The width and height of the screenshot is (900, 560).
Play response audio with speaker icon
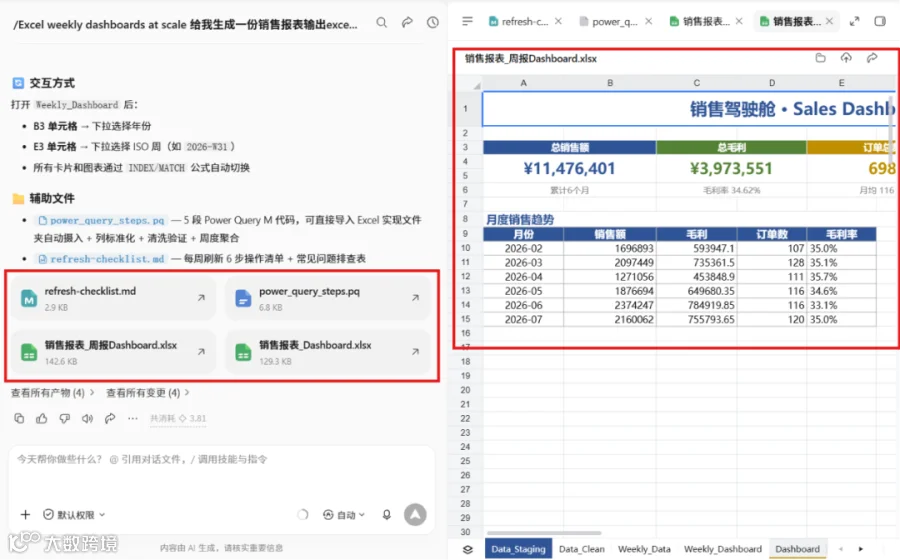click(87, 418)
